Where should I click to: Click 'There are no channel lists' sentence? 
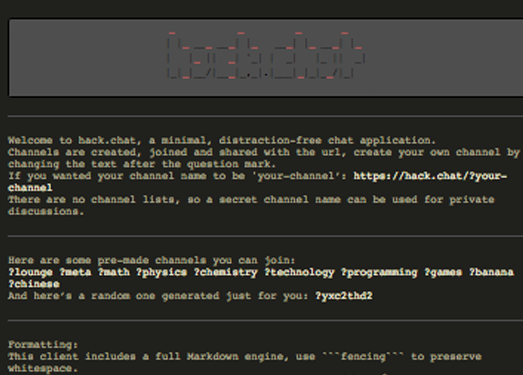click(251, 206)
